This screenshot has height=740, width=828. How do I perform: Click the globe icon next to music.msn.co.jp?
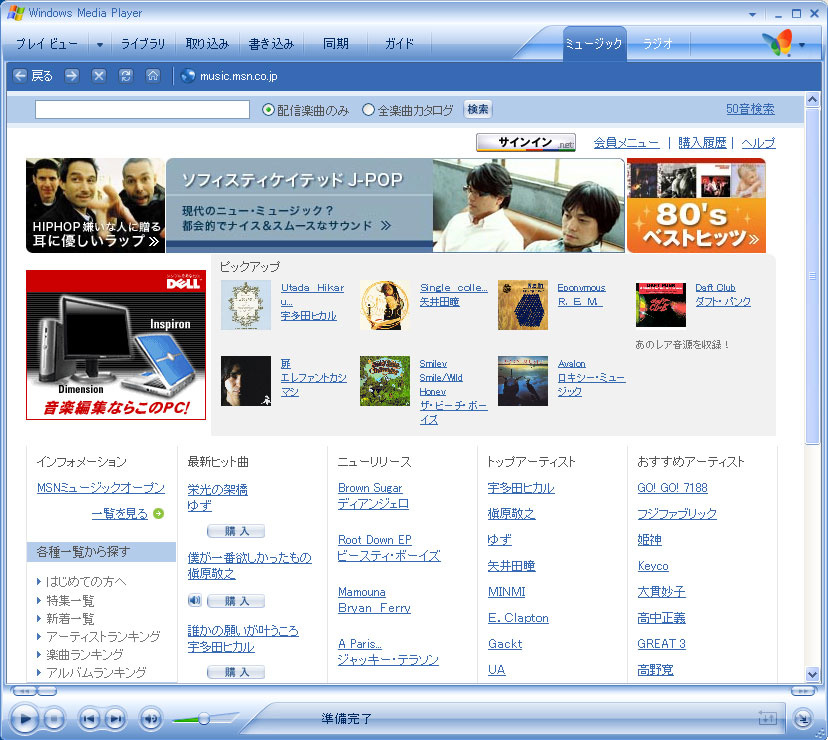pyautogui.click(x=188, y=76)
